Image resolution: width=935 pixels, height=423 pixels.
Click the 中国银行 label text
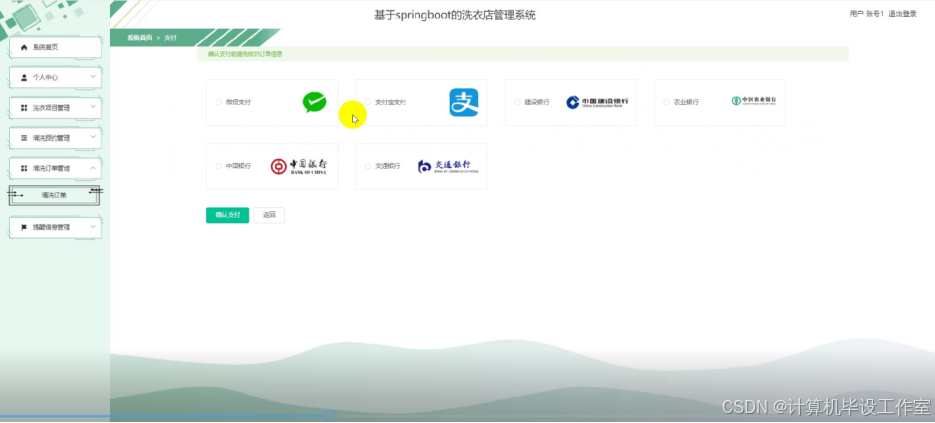point(238,166)
